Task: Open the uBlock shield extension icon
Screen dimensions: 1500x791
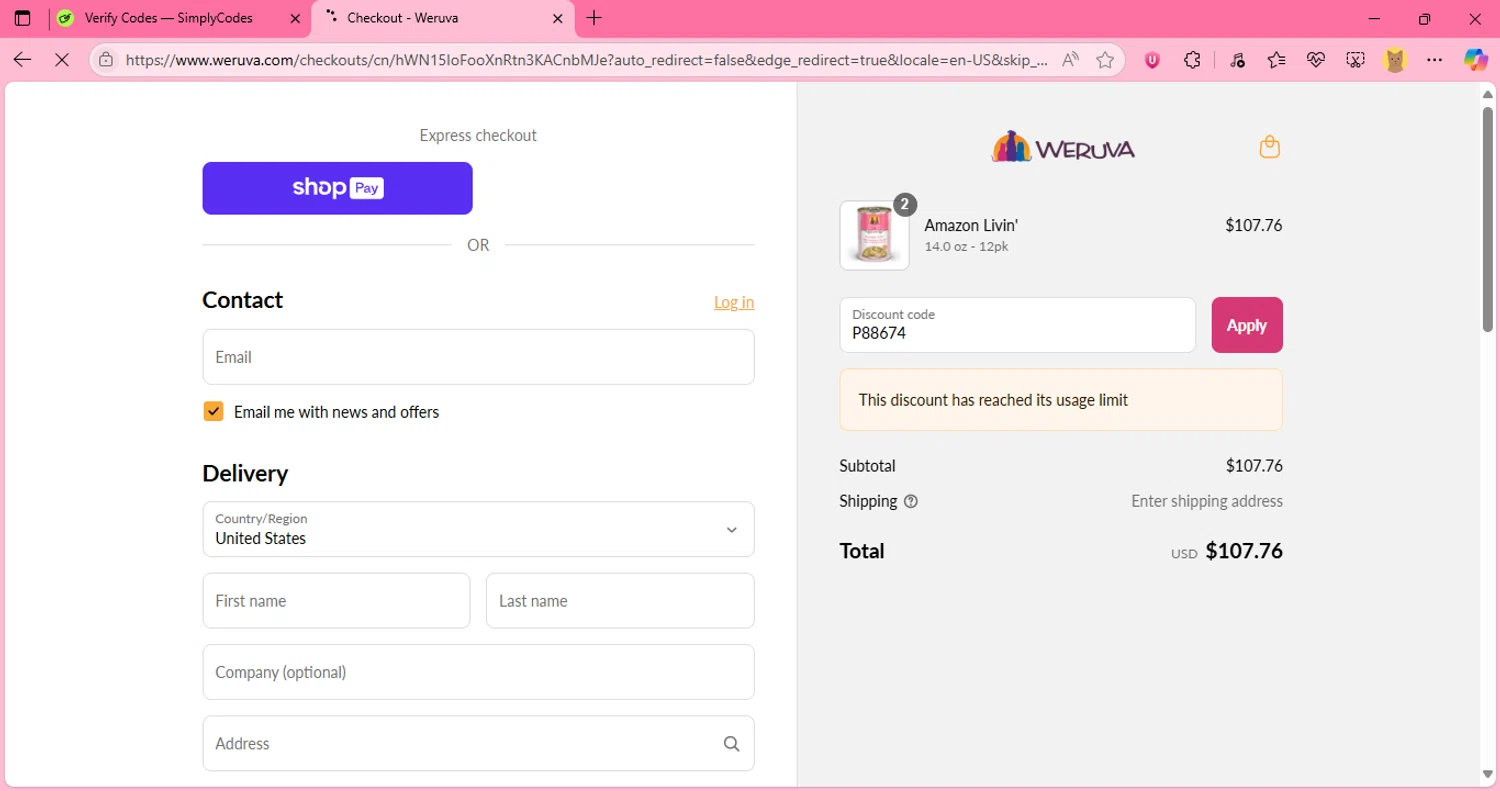Action: coord(1152,60)
